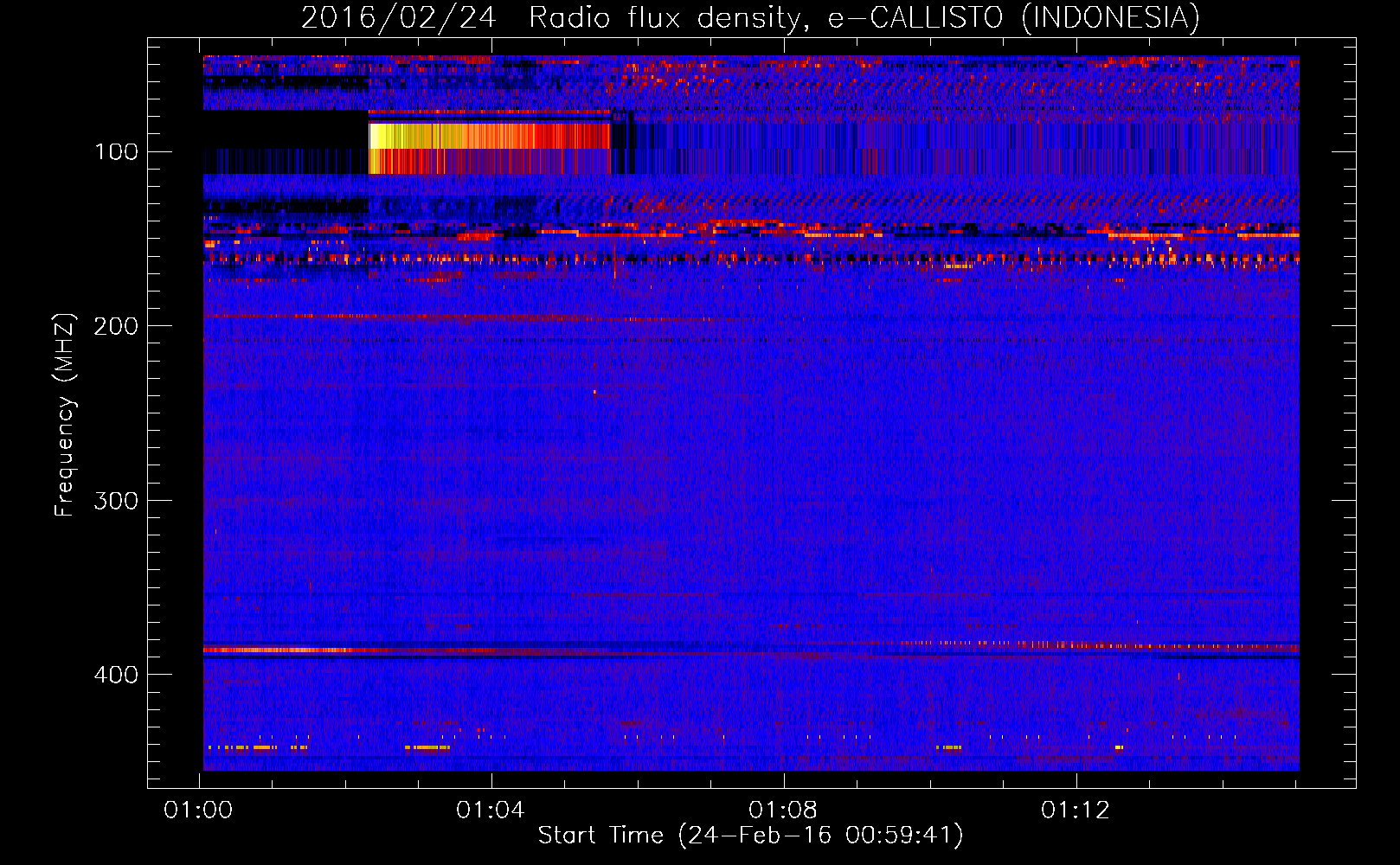Click the 01:08 time tick label
The height and width of the screenshot is (865, 1400).
point(783,811)
